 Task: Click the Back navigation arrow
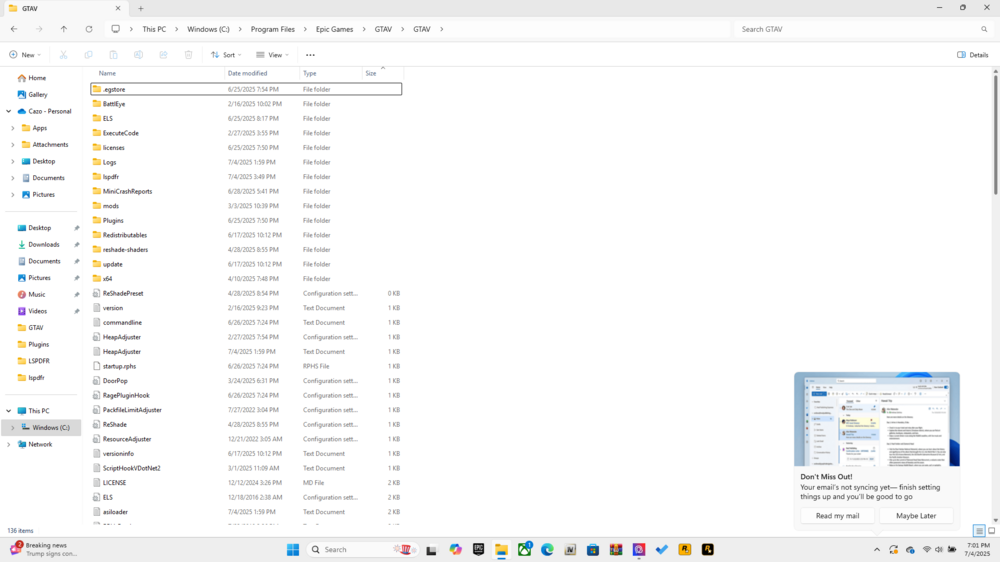coord(14,29)
